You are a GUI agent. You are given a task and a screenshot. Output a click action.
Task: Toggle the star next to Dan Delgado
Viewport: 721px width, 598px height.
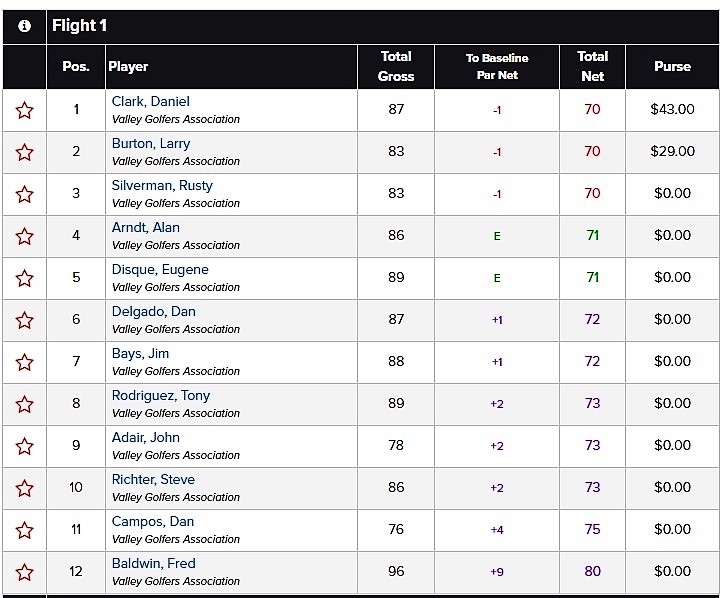pos(24,320)
